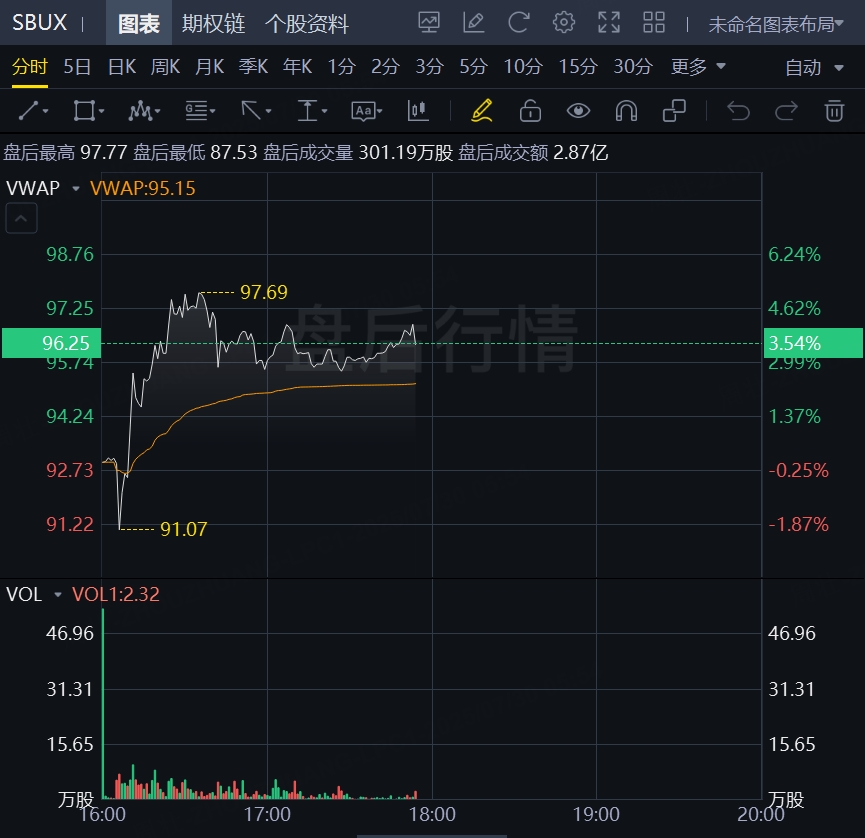Select the 10分 interval

(523, 67)
